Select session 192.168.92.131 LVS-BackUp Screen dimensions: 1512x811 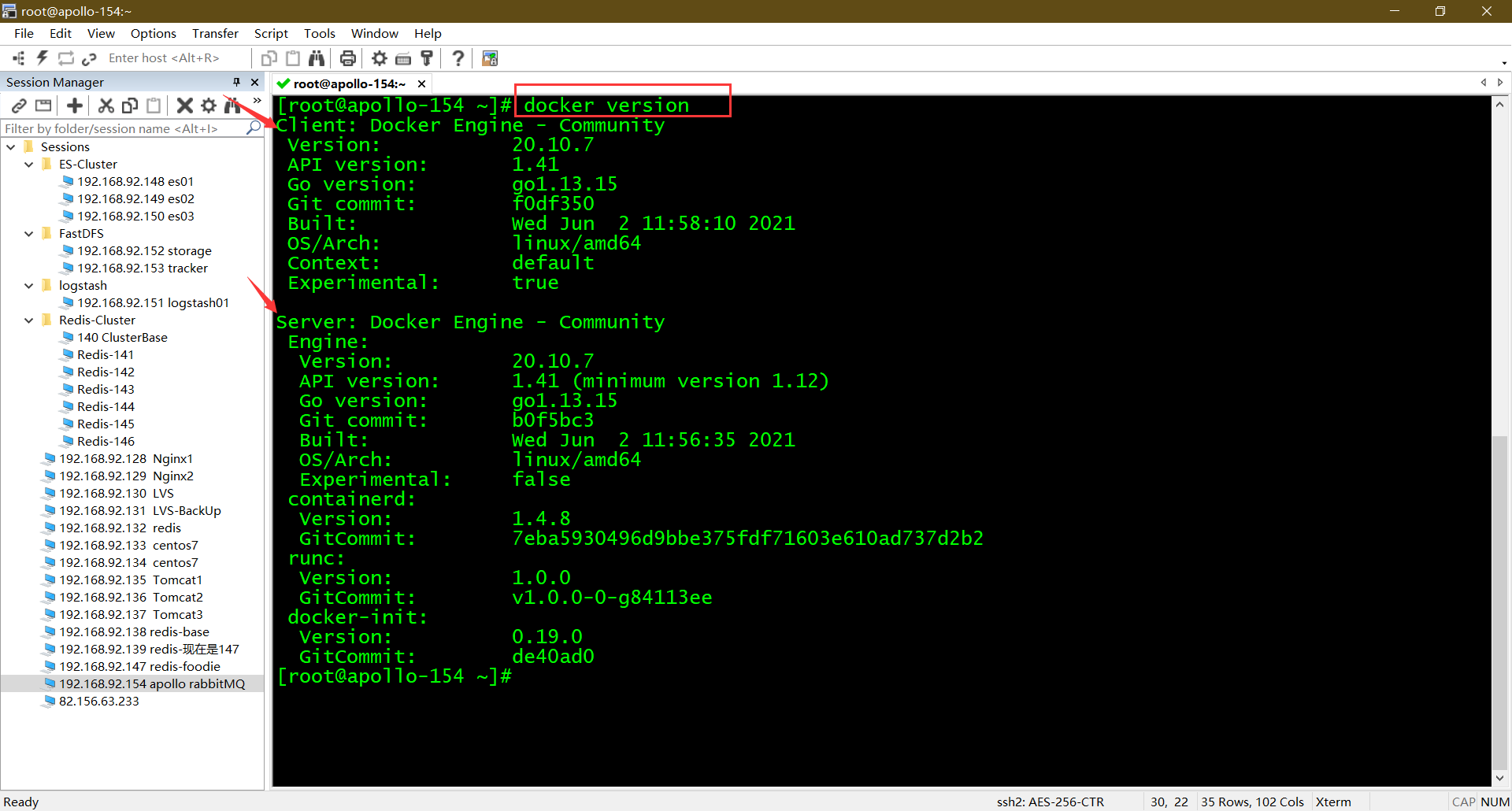click(140, 511)
